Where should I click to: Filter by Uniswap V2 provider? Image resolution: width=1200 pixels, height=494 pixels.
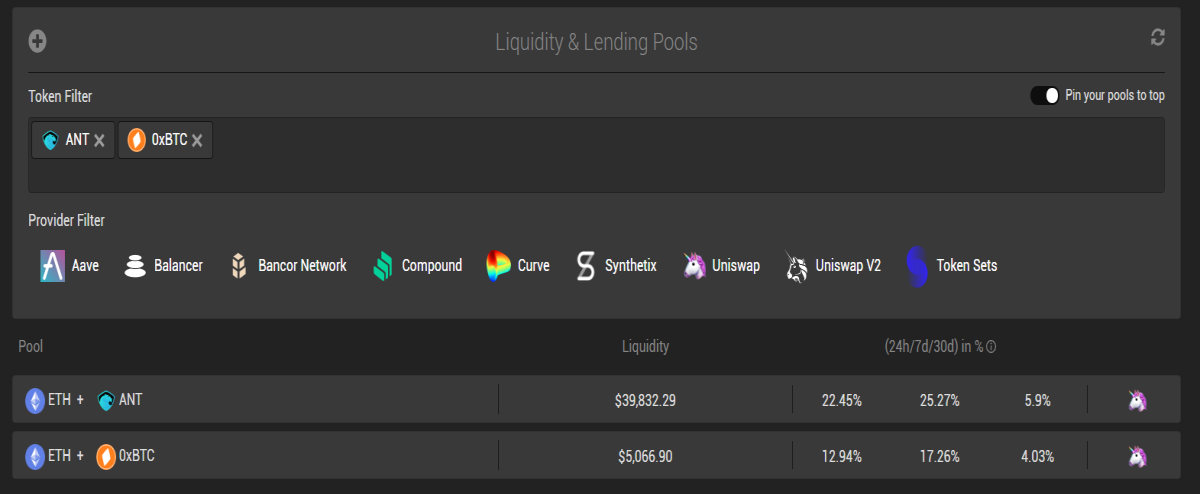click(833, 266)
